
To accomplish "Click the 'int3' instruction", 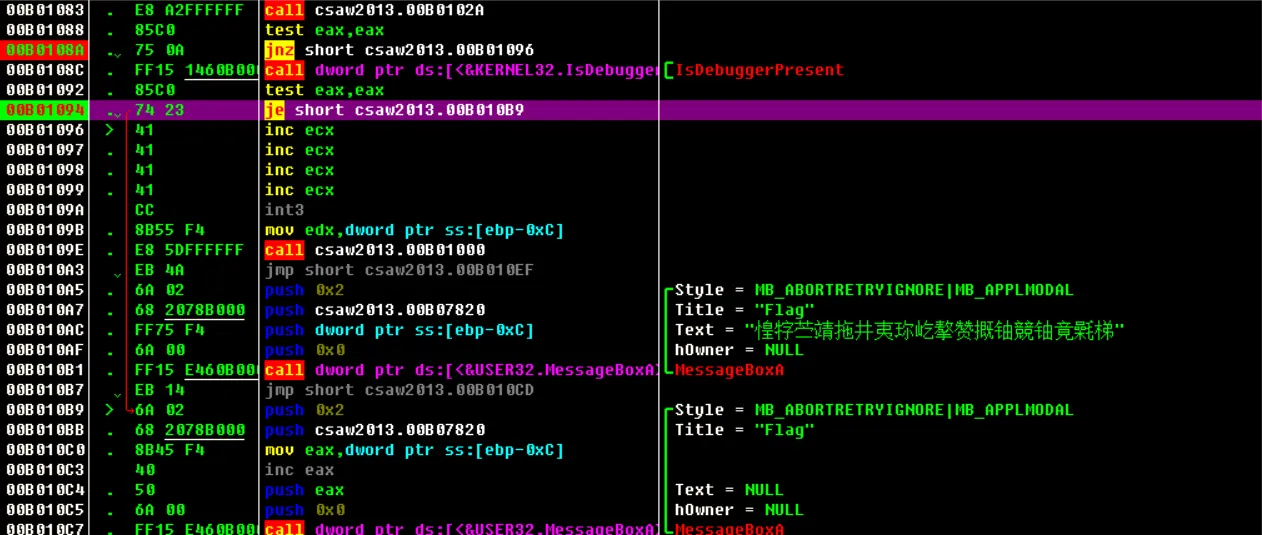I will click(284, 210).
